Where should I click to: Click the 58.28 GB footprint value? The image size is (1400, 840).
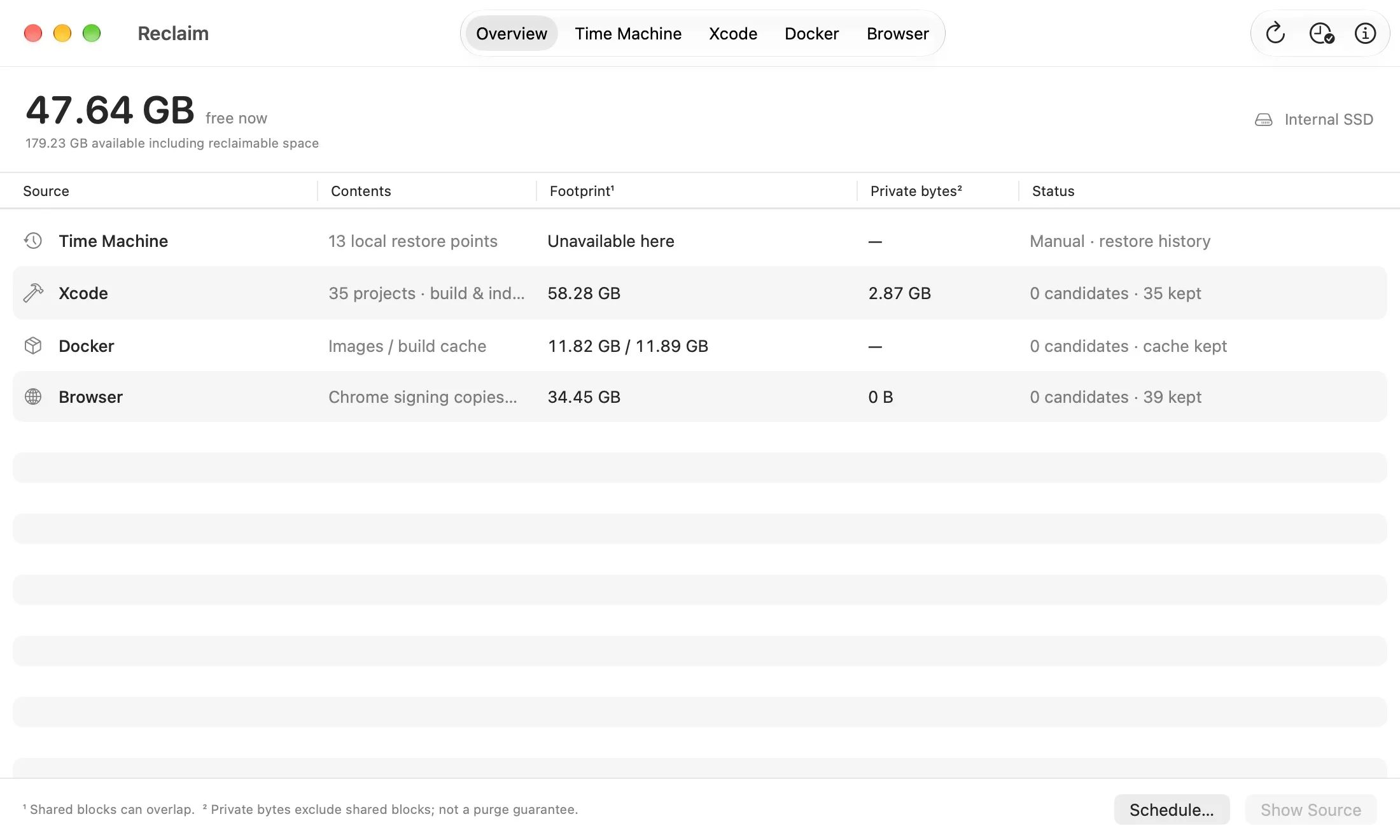584,293
